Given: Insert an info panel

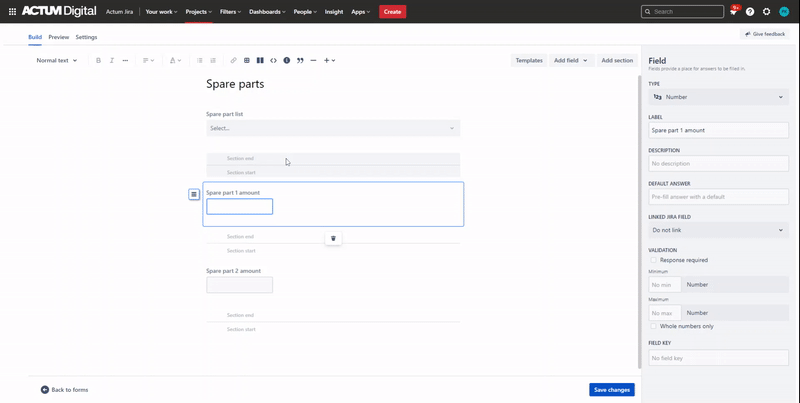Looking at the screenshot, I should click(x=287, y=60).
